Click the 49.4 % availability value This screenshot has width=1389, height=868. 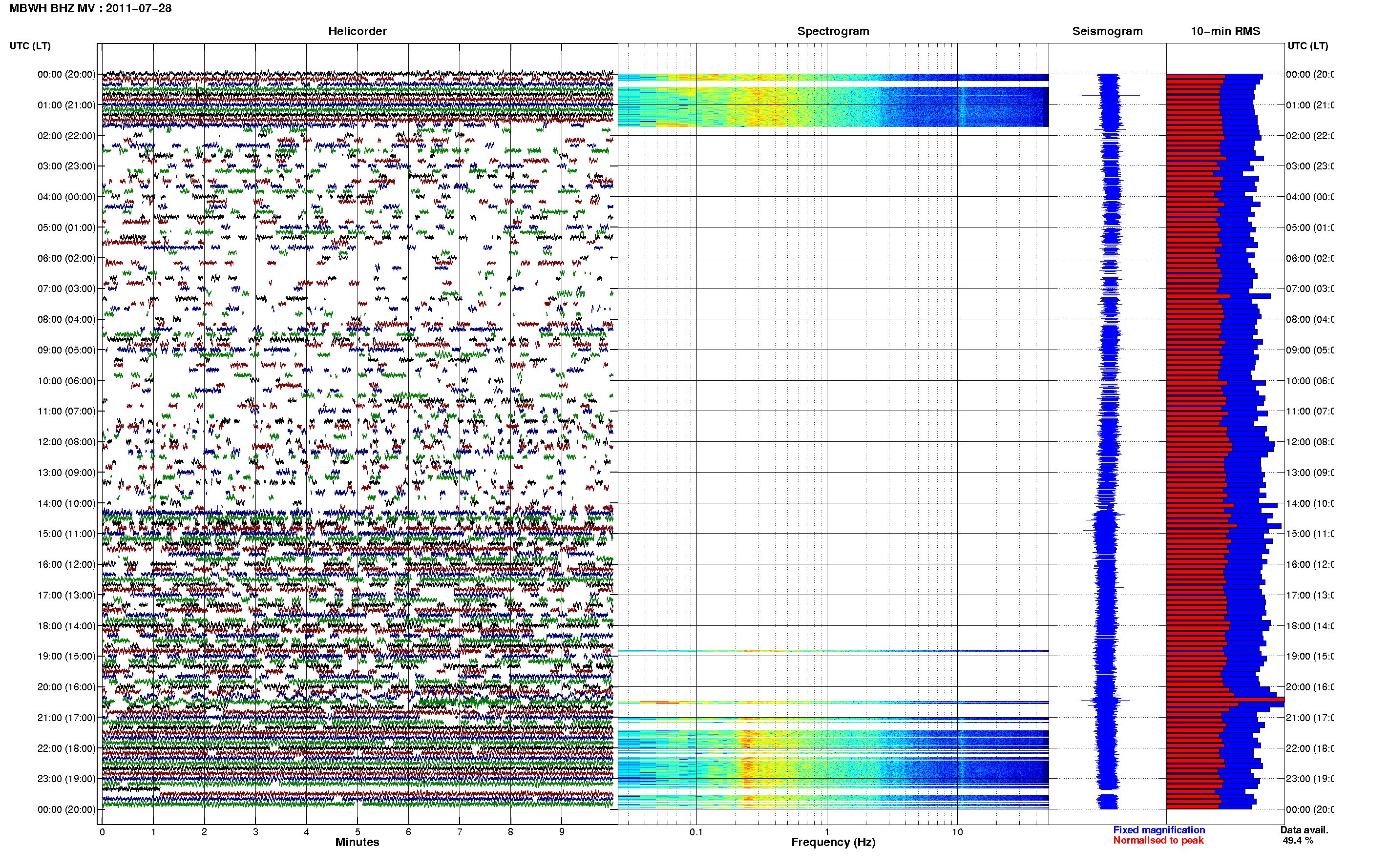tap(1298, 841)
